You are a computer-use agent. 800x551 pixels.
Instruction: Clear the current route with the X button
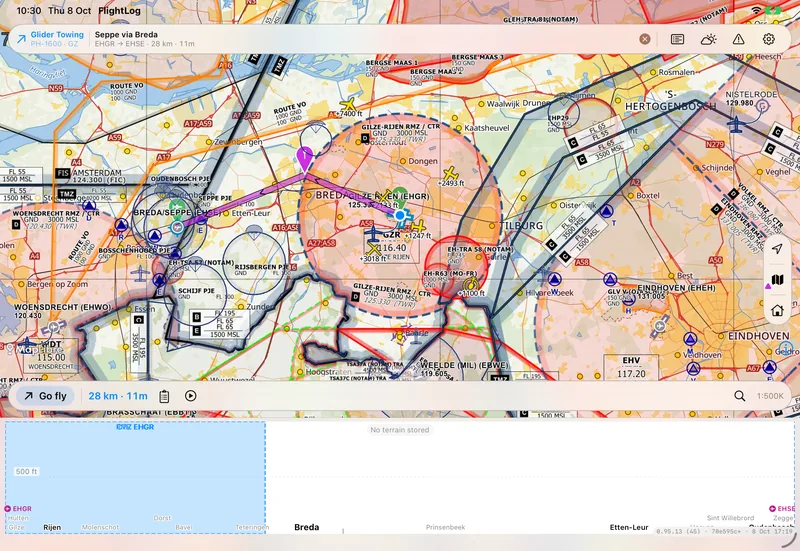pyautogui.click(x=645, y=39)
